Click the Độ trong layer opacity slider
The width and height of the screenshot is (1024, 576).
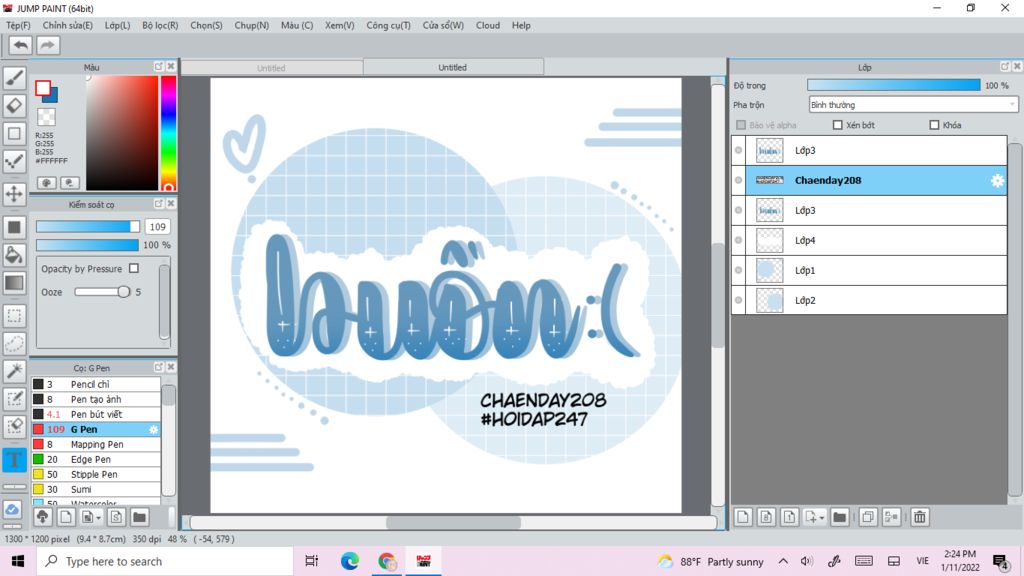893,86
